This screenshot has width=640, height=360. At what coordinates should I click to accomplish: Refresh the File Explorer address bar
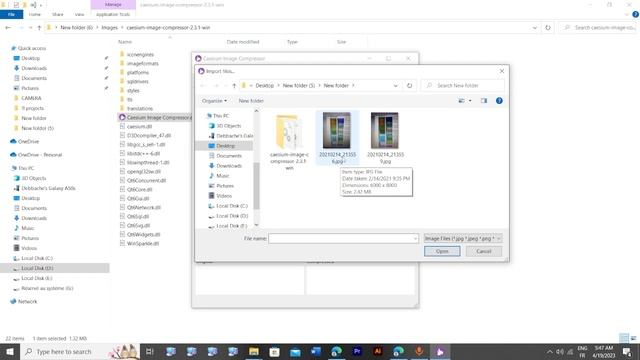548,28
